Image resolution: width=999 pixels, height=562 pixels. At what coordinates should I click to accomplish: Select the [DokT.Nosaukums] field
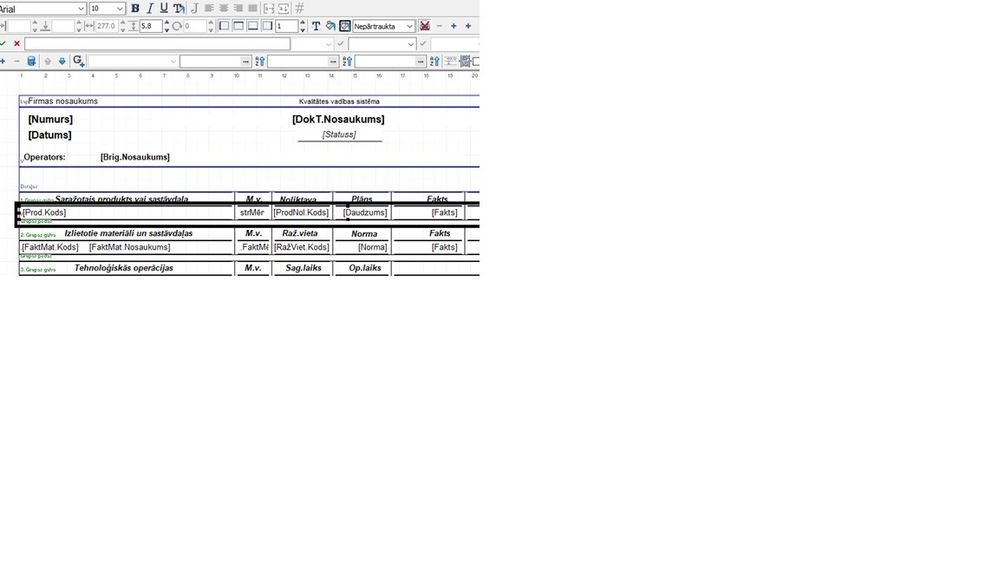click(338, 119)
